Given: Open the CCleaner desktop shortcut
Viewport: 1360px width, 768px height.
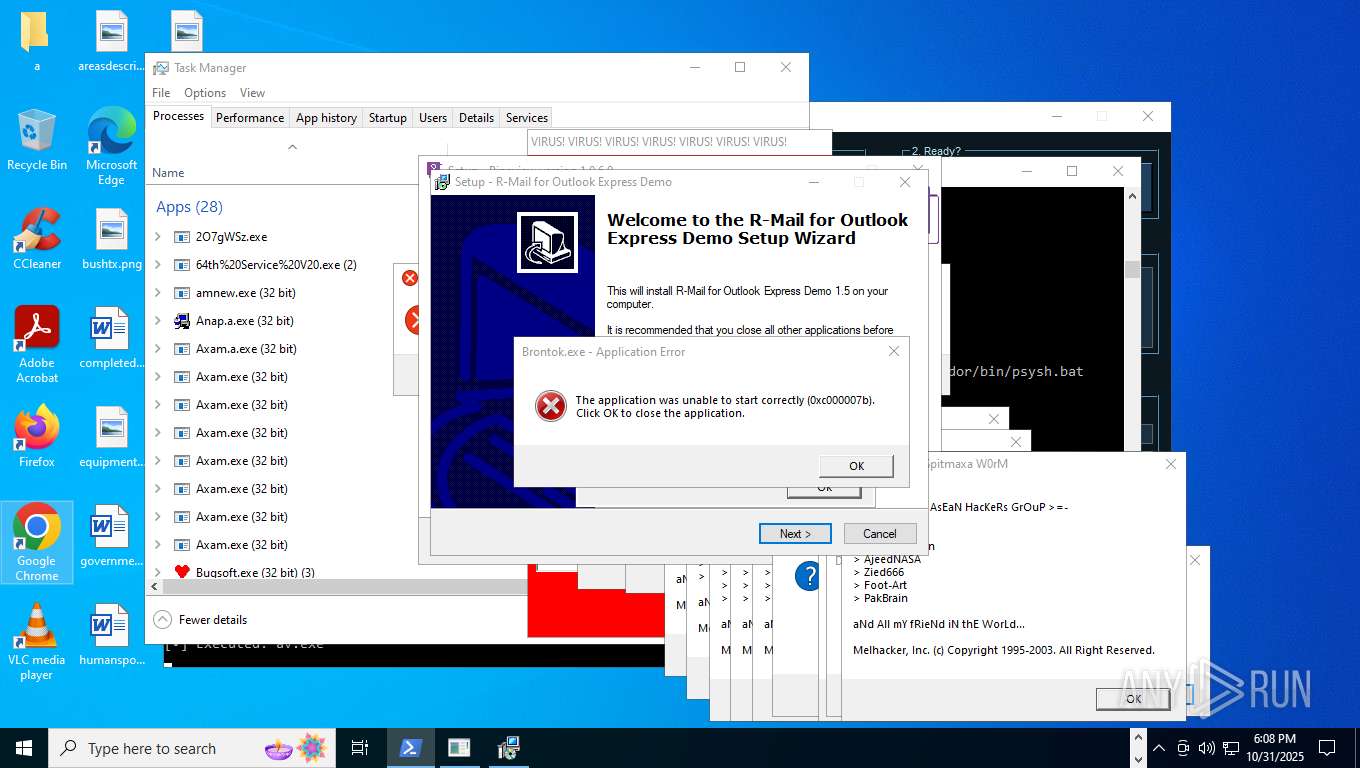Looking at the screenshot, I should point(36,239).
